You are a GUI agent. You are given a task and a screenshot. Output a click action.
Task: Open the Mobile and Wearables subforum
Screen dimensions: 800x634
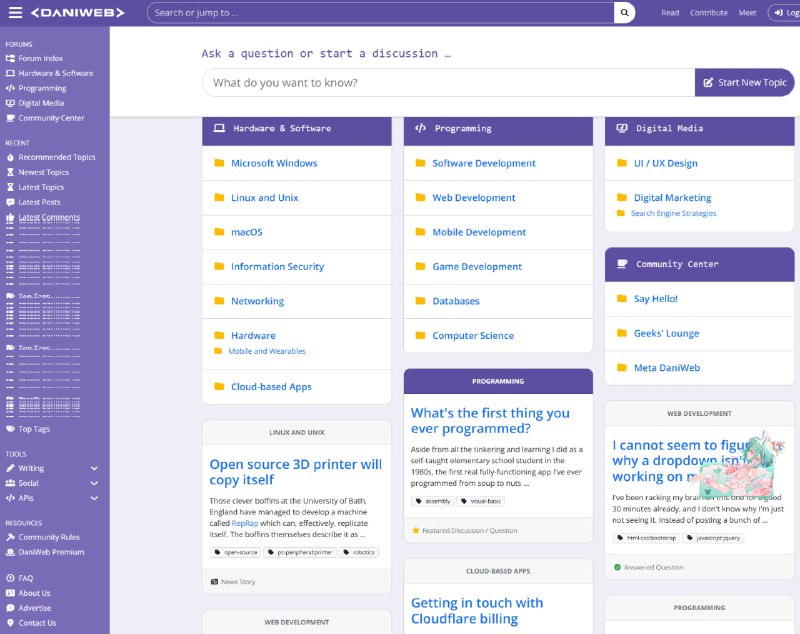click(267, 351)
